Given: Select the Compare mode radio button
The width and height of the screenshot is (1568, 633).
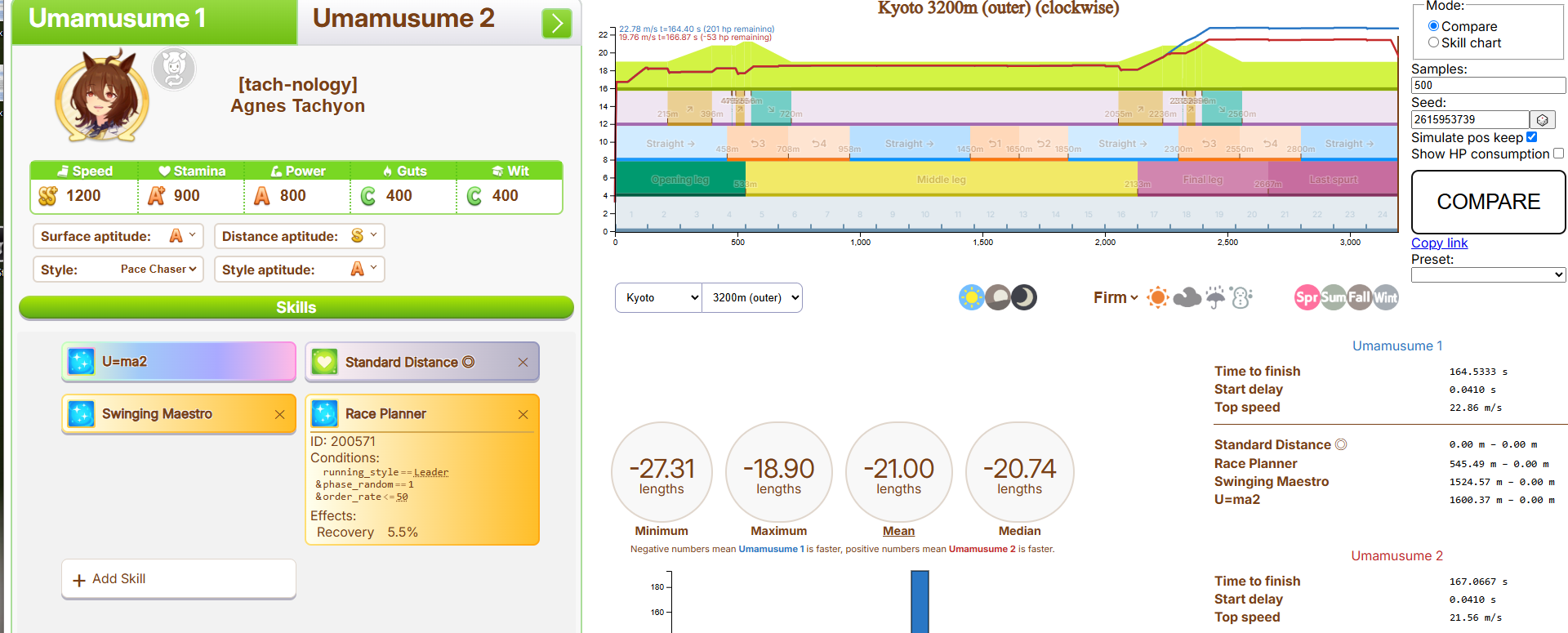Looking at the screenshot, I should point(1433,26).
